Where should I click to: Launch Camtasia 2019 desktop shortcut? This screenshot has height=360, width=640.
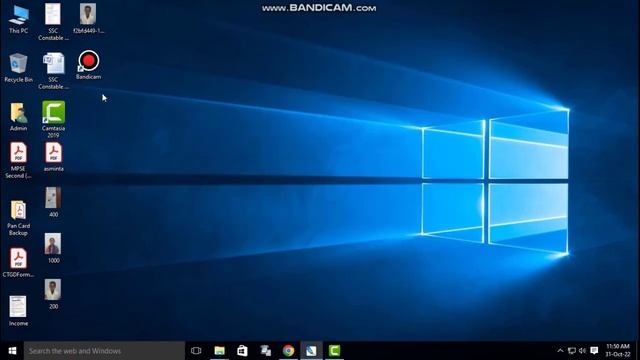(53, 119)
